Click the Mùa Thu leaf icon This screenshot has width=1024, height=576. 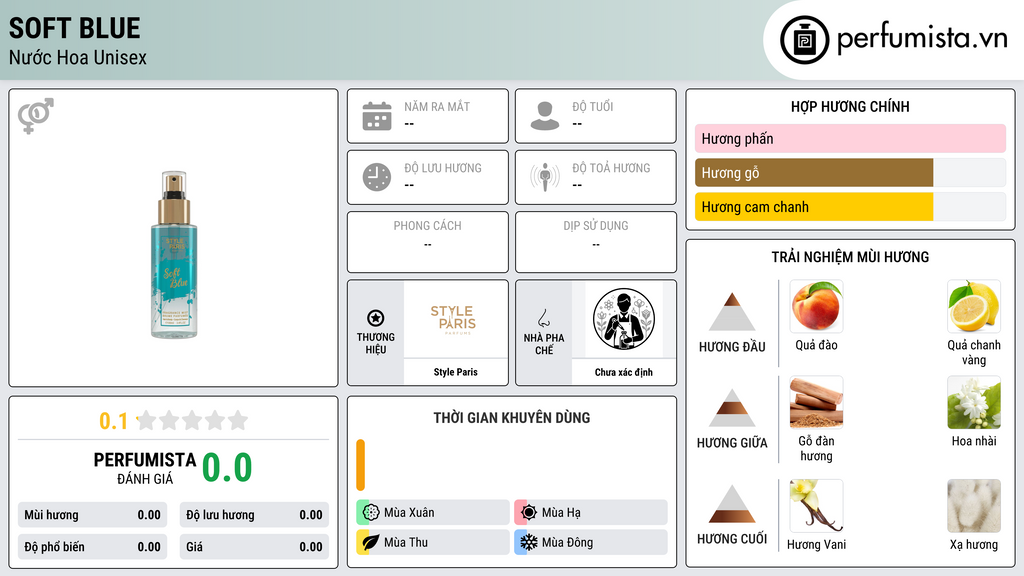[x=371, y=542]
